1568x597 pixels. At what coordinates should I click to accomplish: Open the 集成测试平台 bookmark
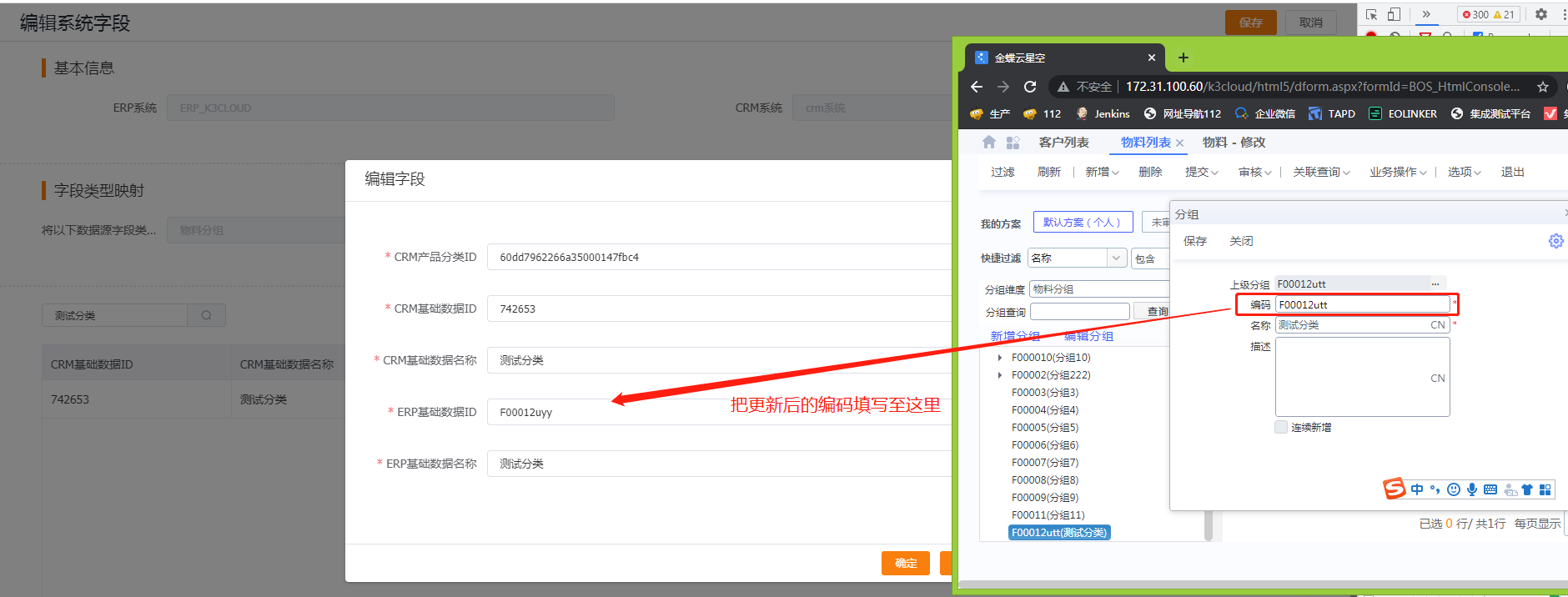tap(1491, 113)
